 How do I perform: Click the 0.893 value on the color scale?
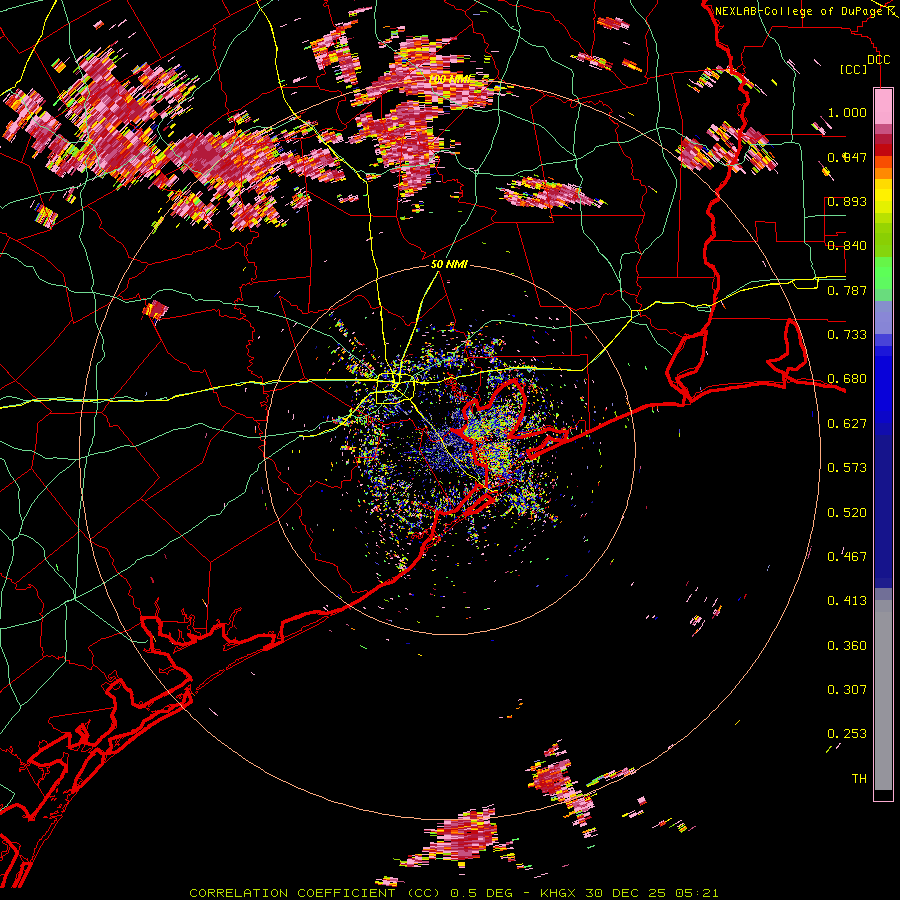847,201
